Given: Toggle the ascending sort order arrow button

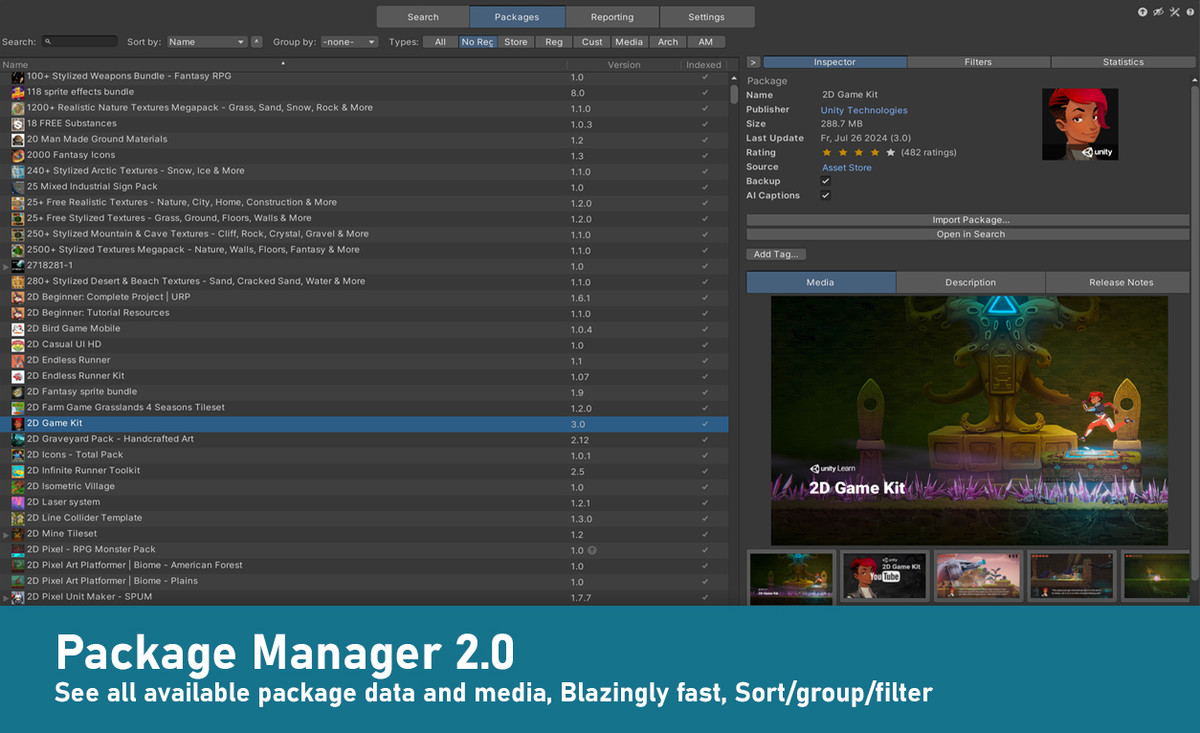Looking at the screenshot, I should pos(257,42).
